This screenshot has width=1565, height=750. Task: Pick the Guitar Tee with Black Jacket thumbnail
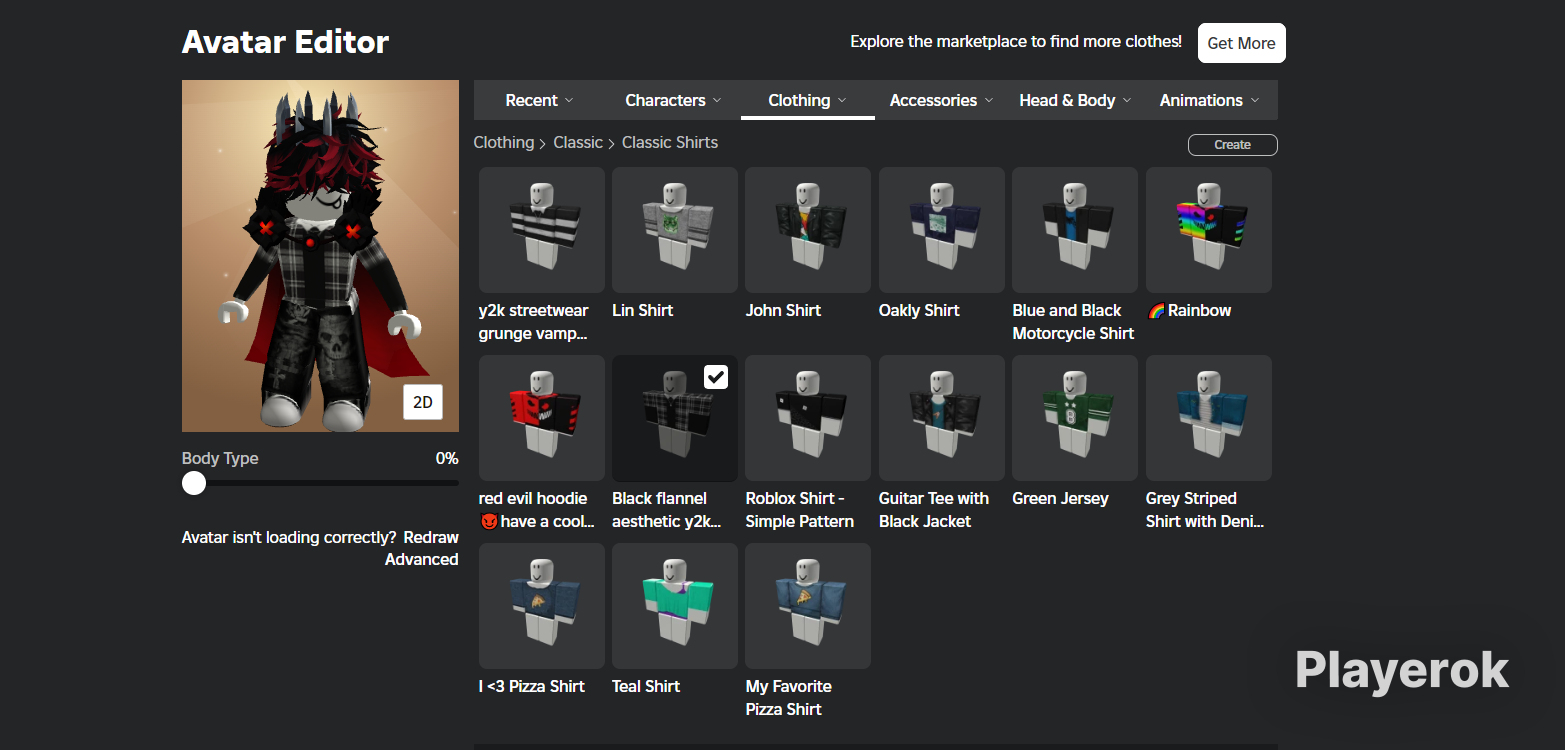pos(942,418)
